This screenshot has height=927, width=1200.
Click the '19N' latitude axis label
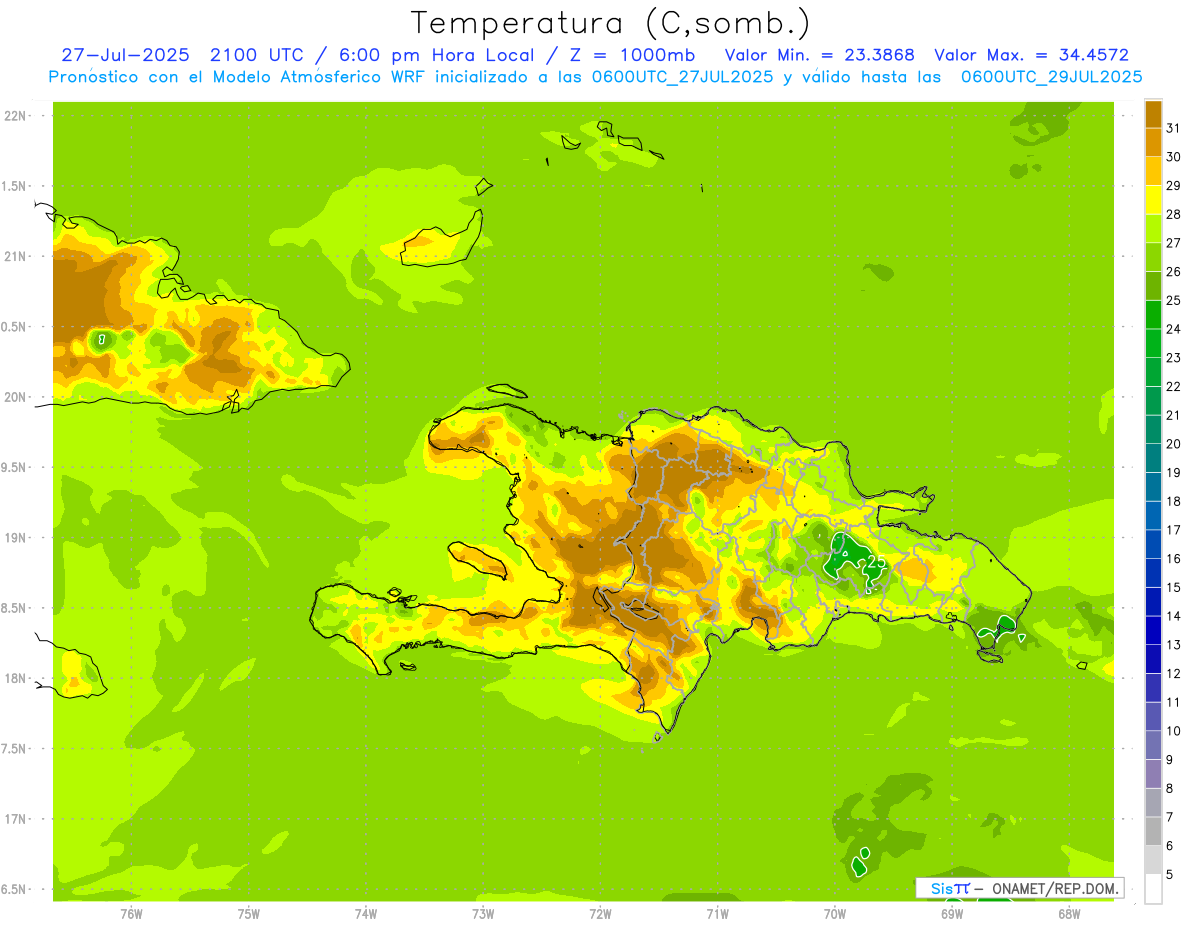(15, 537)
